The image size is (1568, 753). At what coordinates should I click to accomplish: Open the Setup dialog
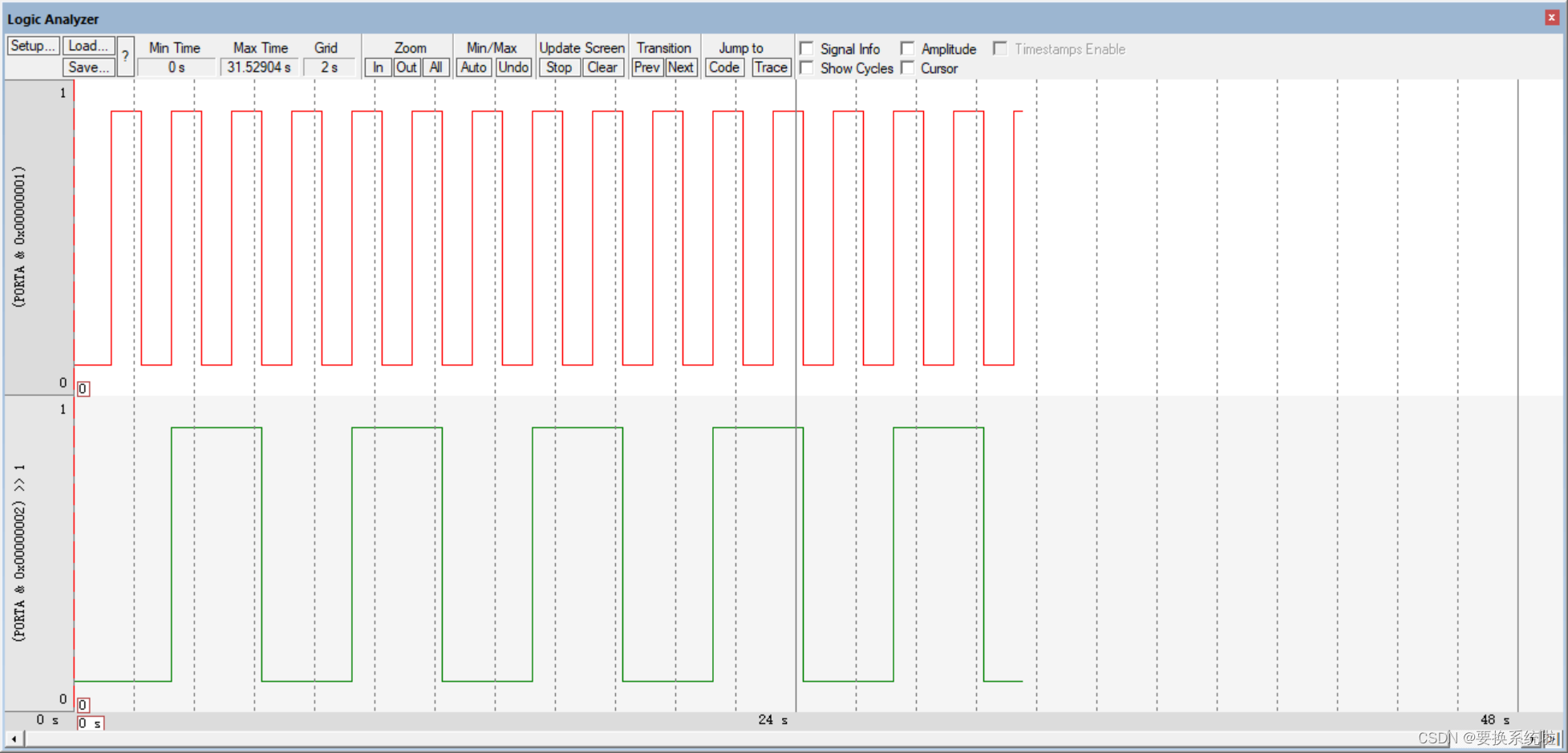[x=32, y=45]
